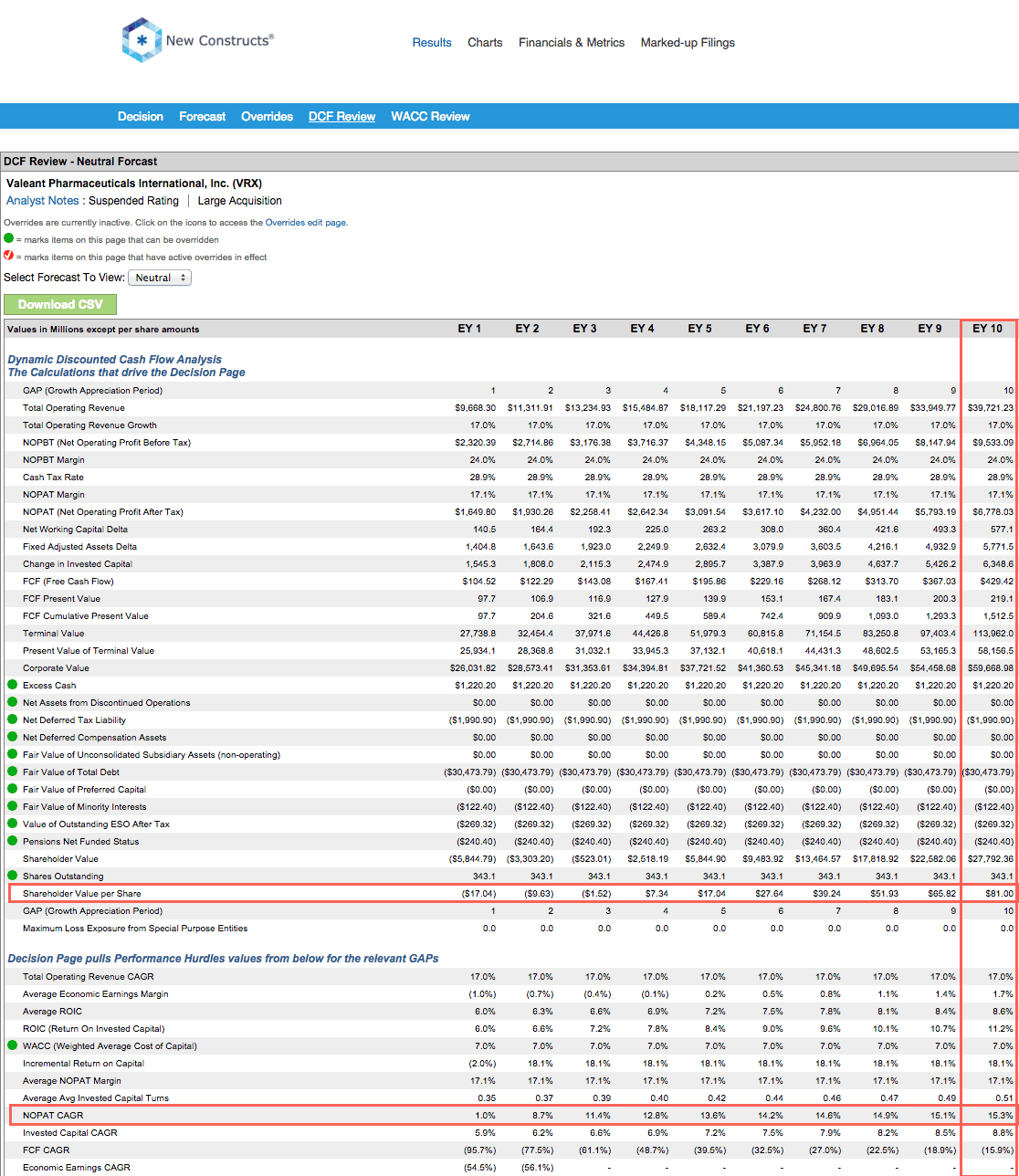Select the override icon for Net Deferred Compensation Assets

[x=12, y=737]
